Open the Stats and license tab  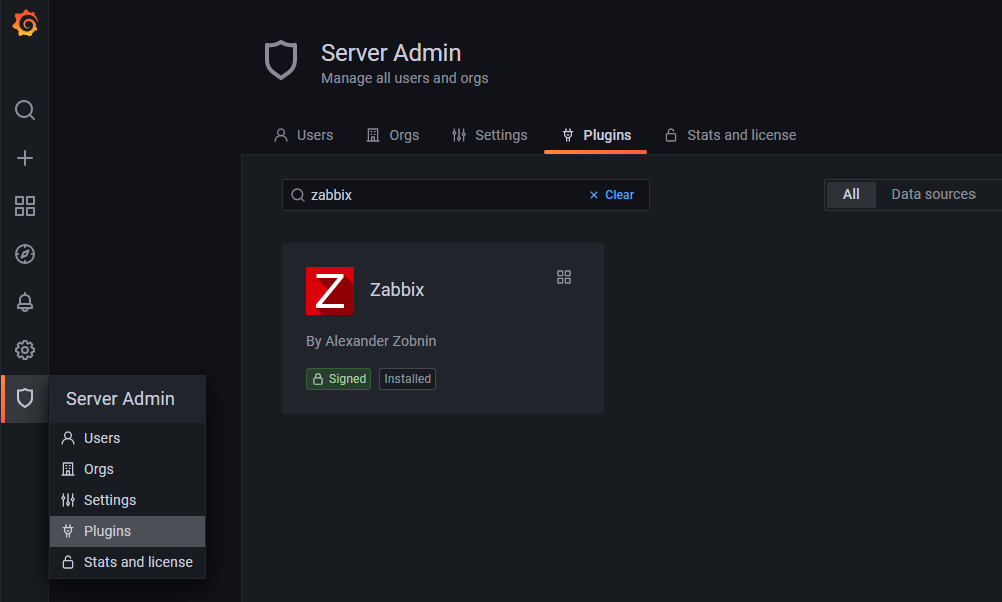(x=730, y=135)
